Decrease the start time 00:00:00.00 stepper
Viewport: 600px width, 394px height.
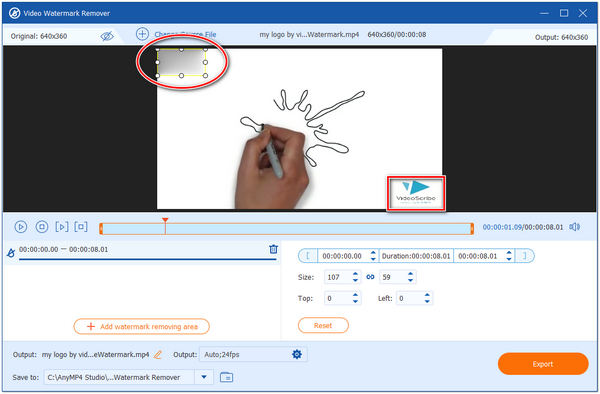tap(373, 259)
